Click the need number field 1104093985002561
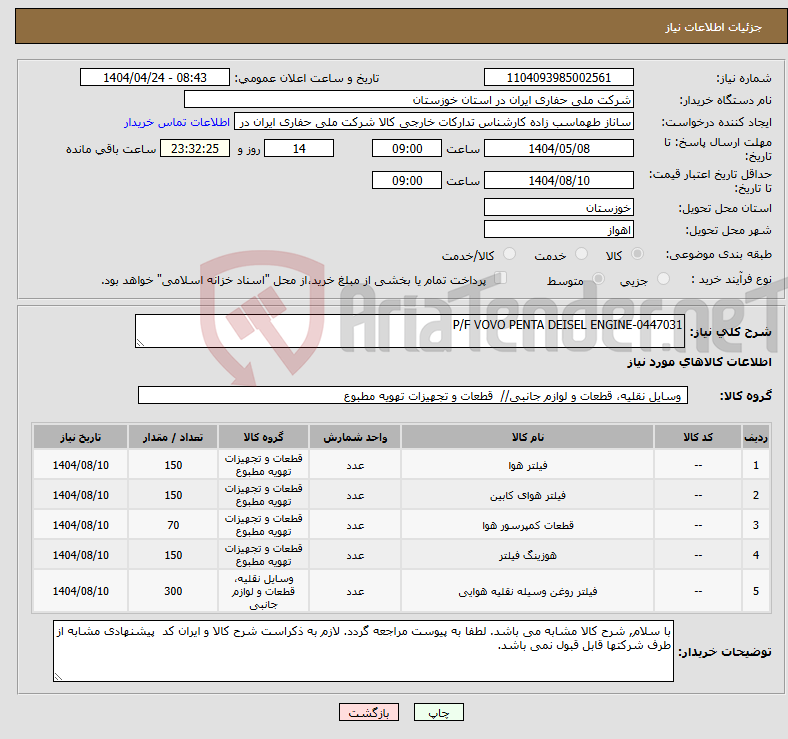788x739 pixels. pos(558,77)
